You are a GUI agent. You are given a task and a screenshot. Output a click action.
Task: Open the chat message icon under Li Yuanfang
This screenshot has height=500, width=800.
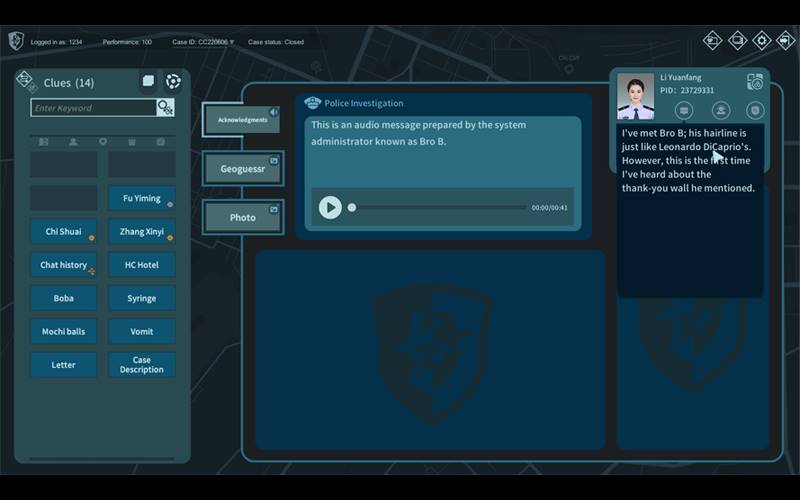685,110
